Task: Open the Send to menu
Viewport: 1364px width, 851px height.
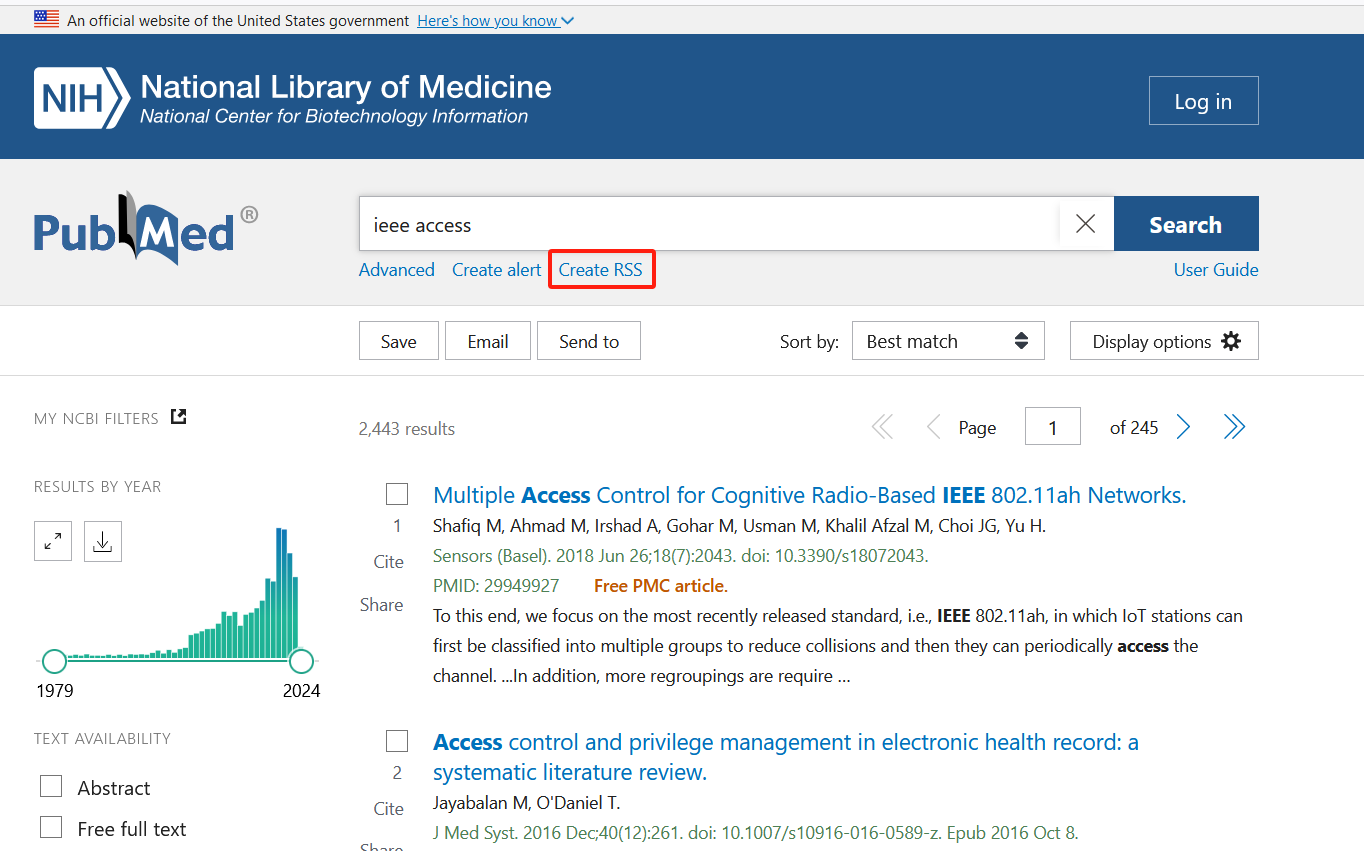Action: 589,341
